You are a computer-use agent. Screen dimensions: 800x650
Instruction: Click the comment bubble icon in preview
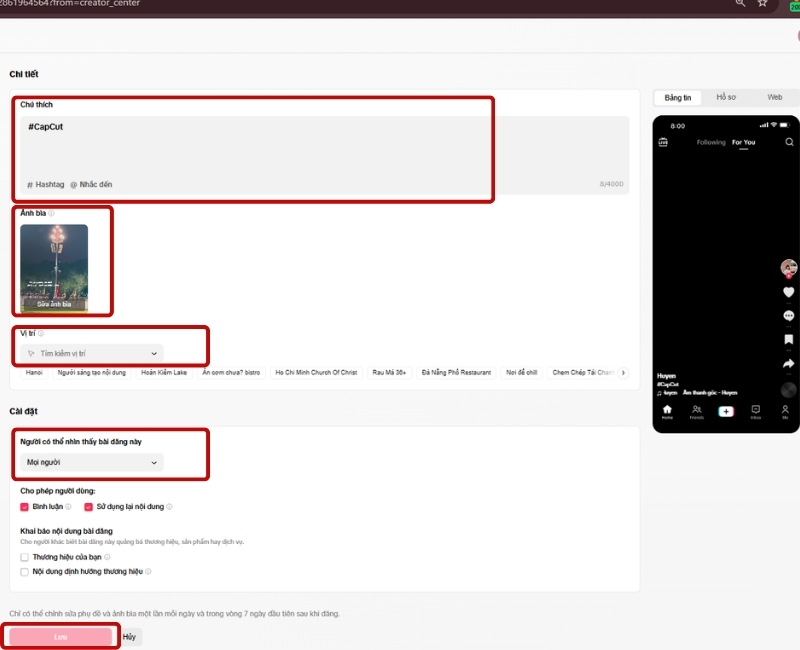788,316
